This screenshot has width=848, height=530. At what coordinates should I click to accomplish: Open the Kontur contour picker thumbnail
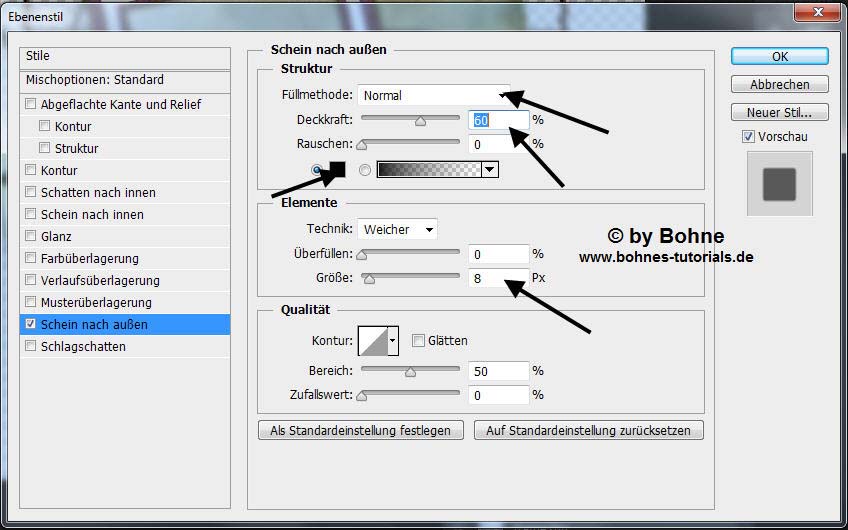373,341
